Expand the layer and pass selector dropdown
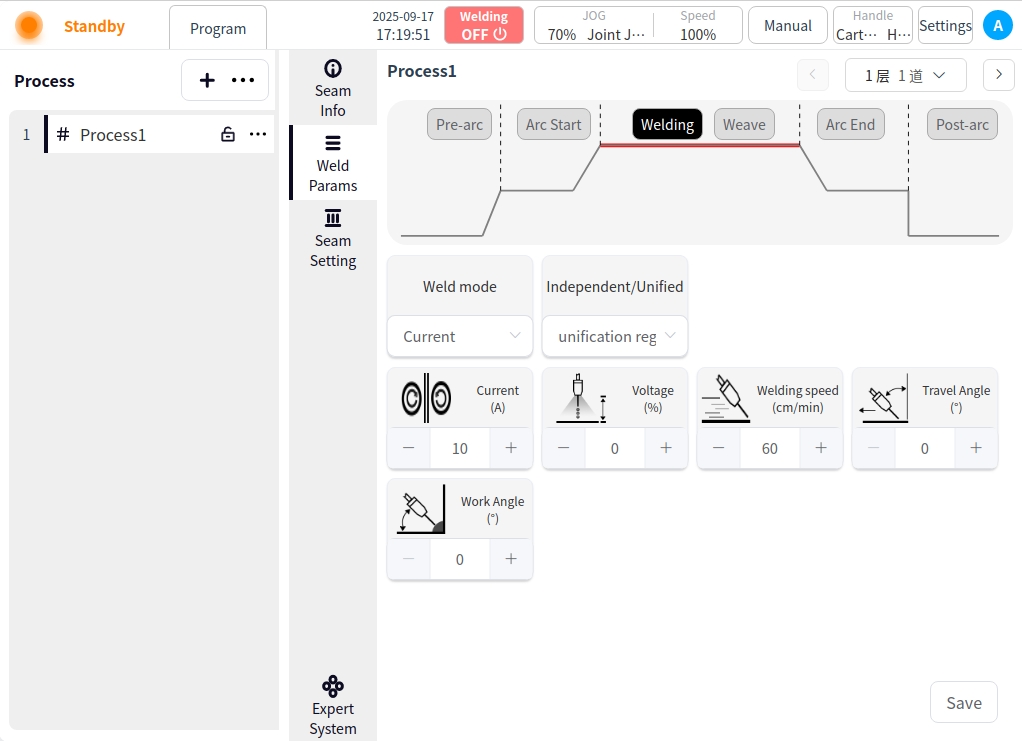1022x741 pixels. (x=905, y=76)
